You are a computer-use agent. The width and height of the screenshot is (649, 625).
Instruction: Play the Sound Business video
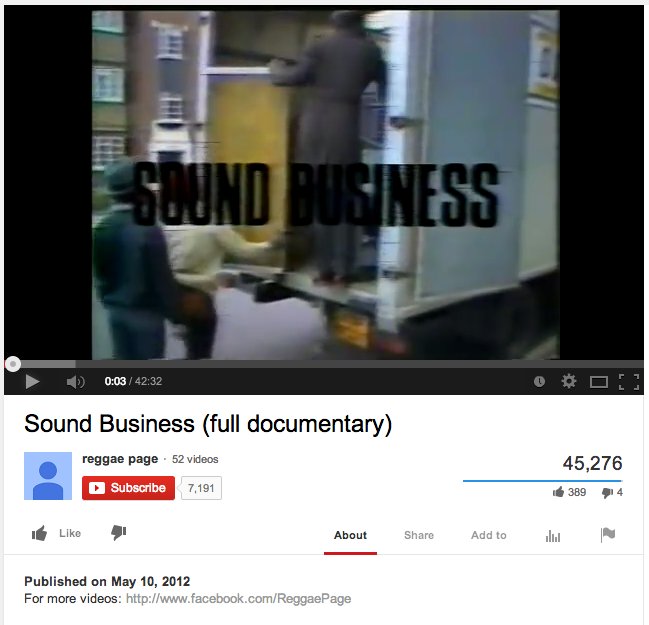point(32,381)
